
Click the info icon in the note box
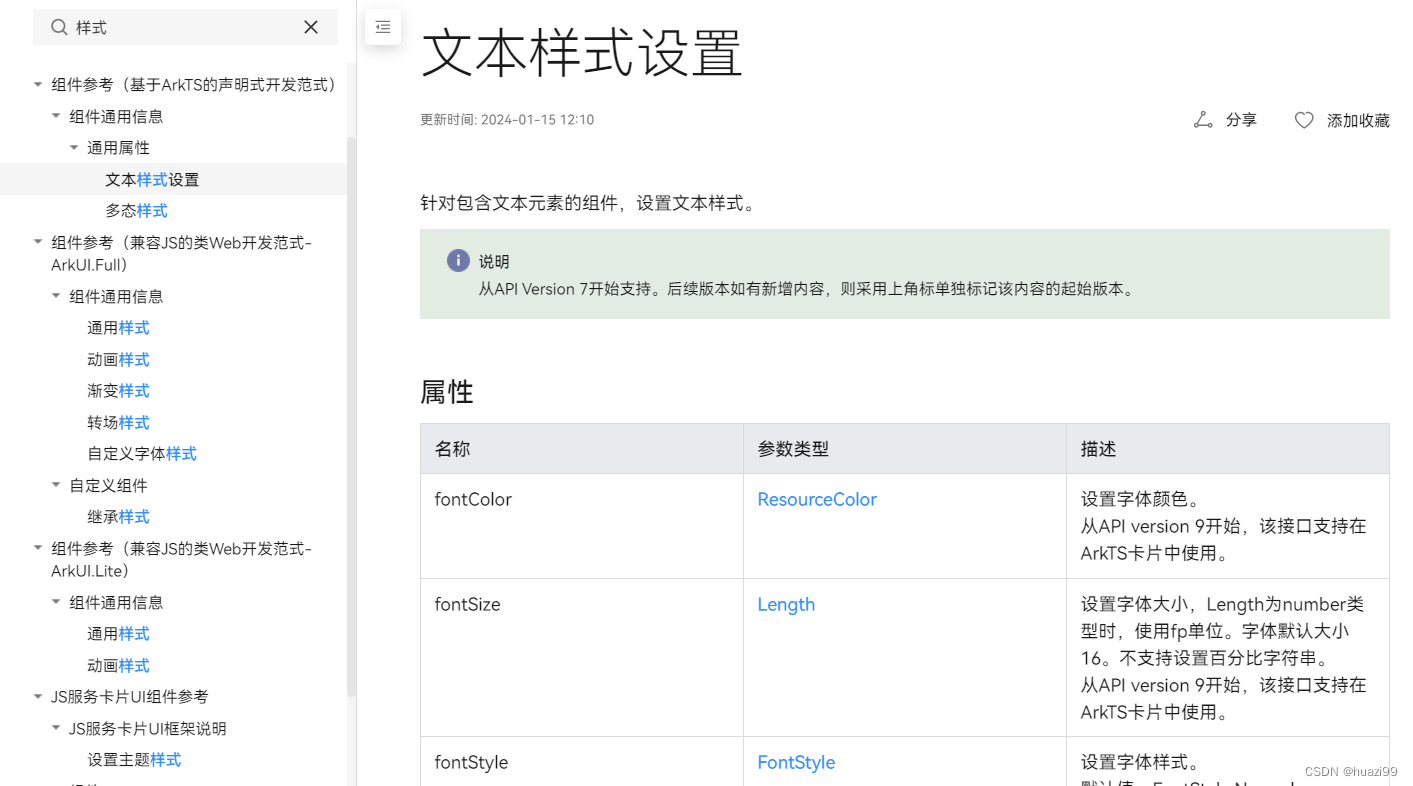[458, 261]
